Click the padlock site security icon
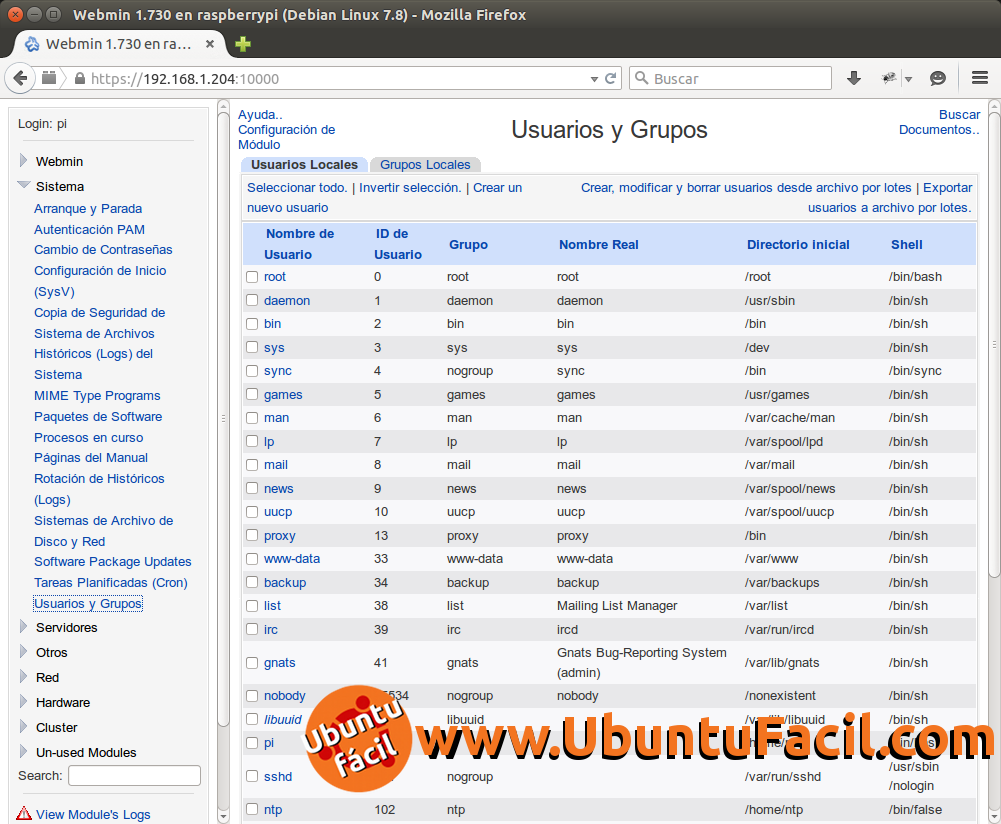The width and height of the screenshot is (1001, 824). coord(80,79)
